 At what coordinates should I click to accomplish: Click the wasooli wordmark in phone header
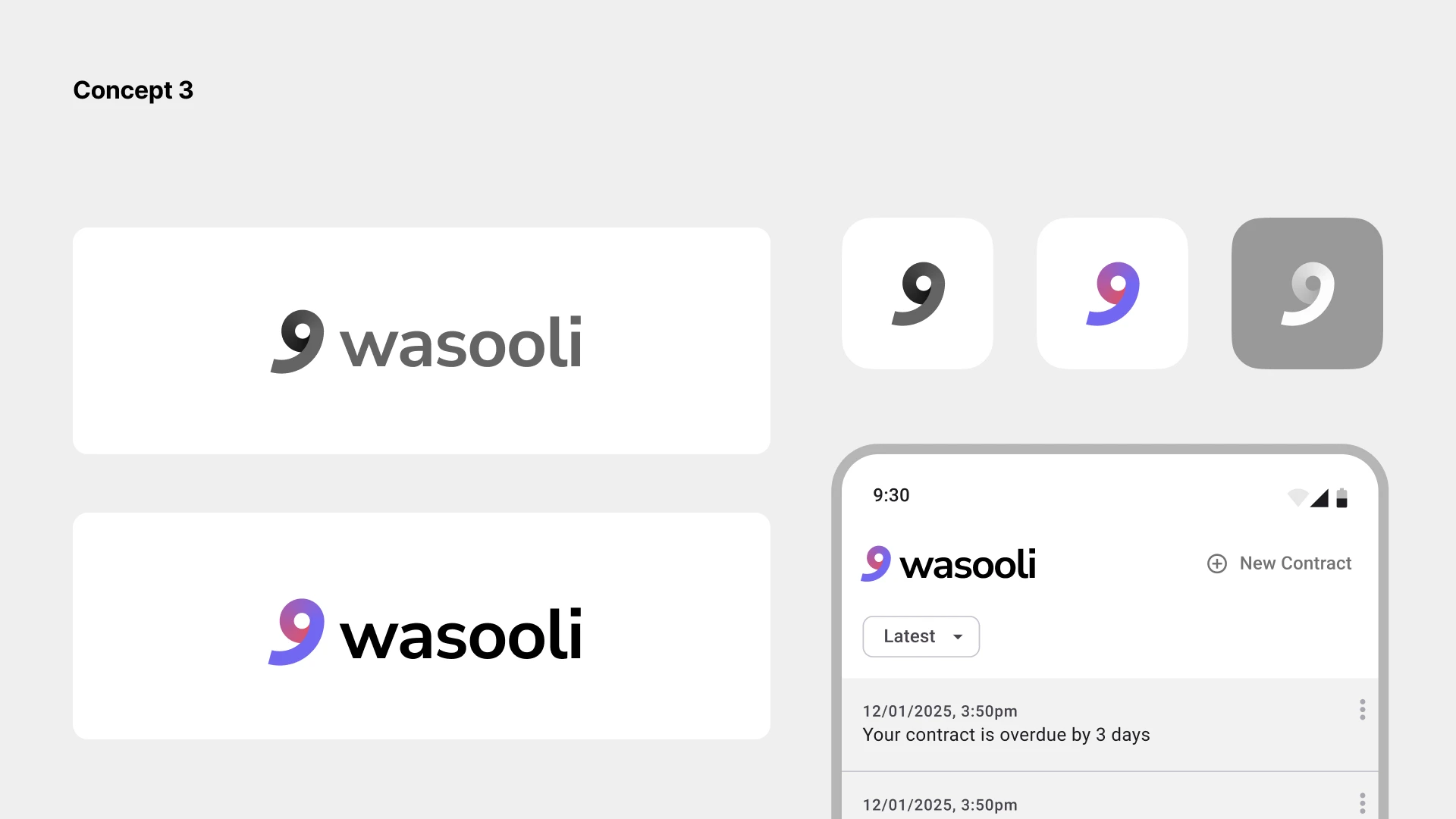[968, 565]
